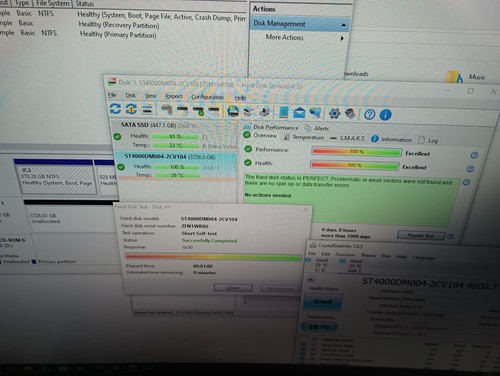
Task: Click the globe disk icon in the toolbar
Action: point(233,111)
